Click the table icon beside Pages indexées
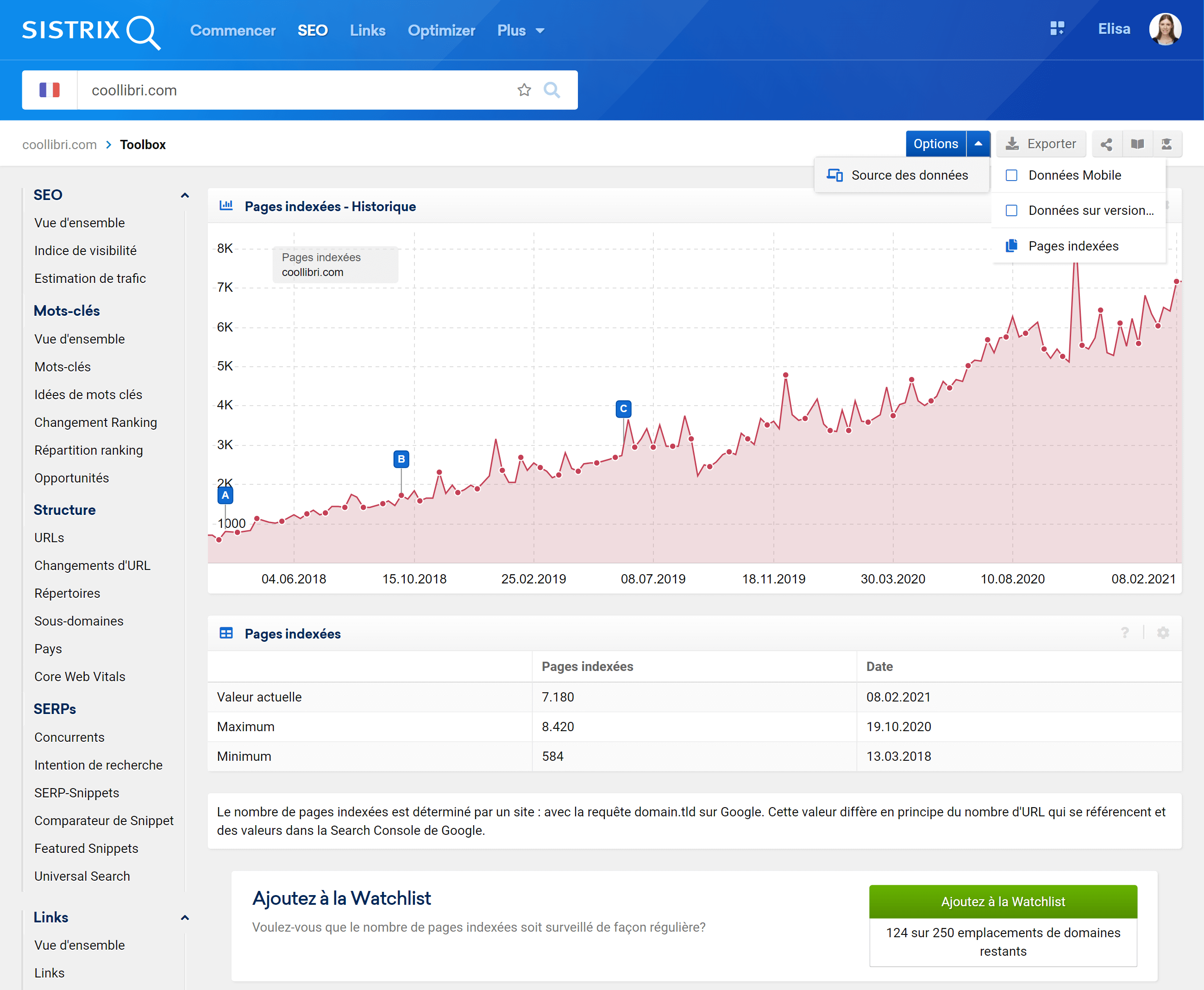This screenshot has height=990, width=1204. 226,633
